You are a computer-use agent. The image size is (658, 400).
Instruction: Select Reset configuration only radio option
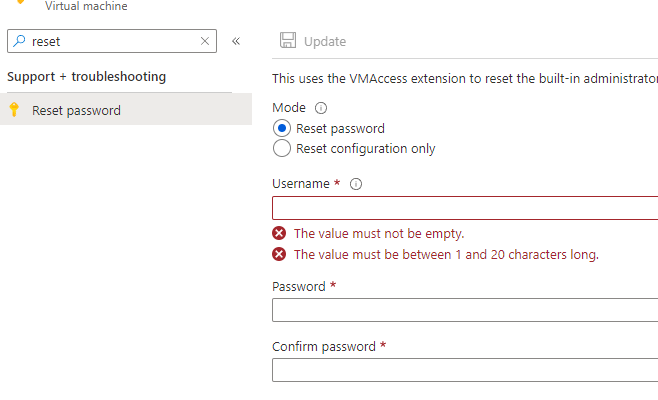coord(282,148)
